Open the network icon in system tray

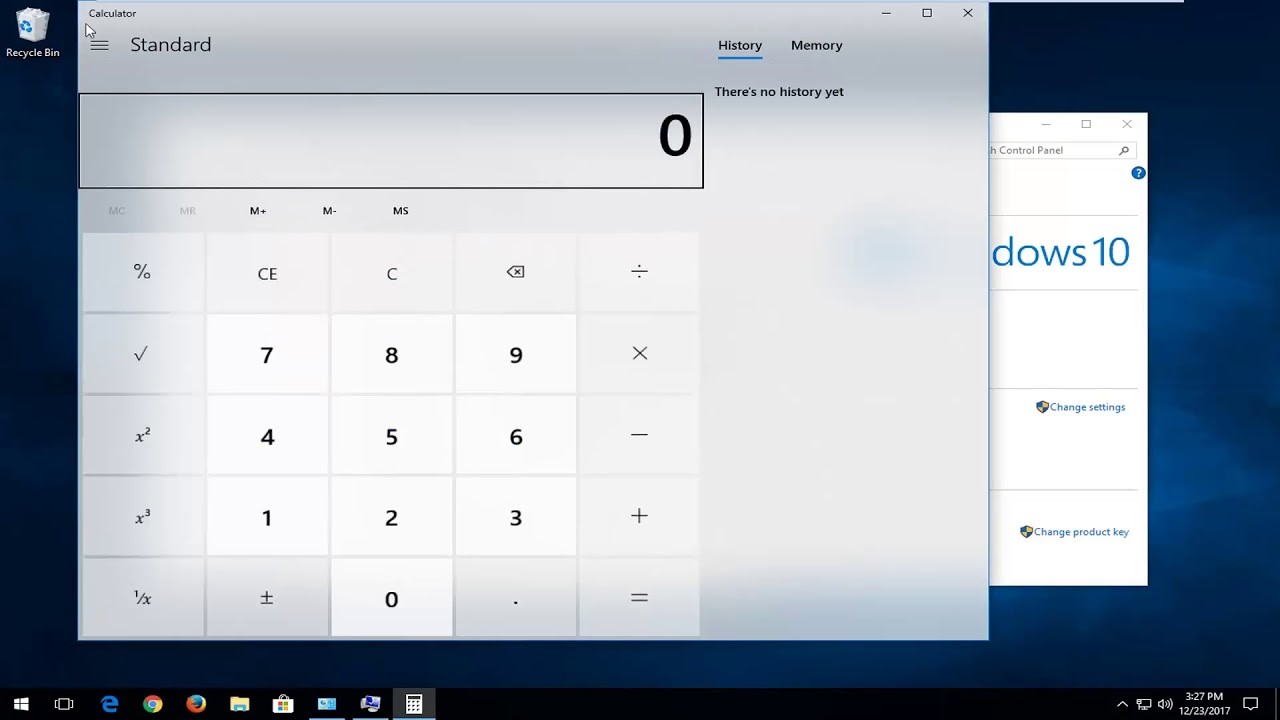(x=1144, y=704)
